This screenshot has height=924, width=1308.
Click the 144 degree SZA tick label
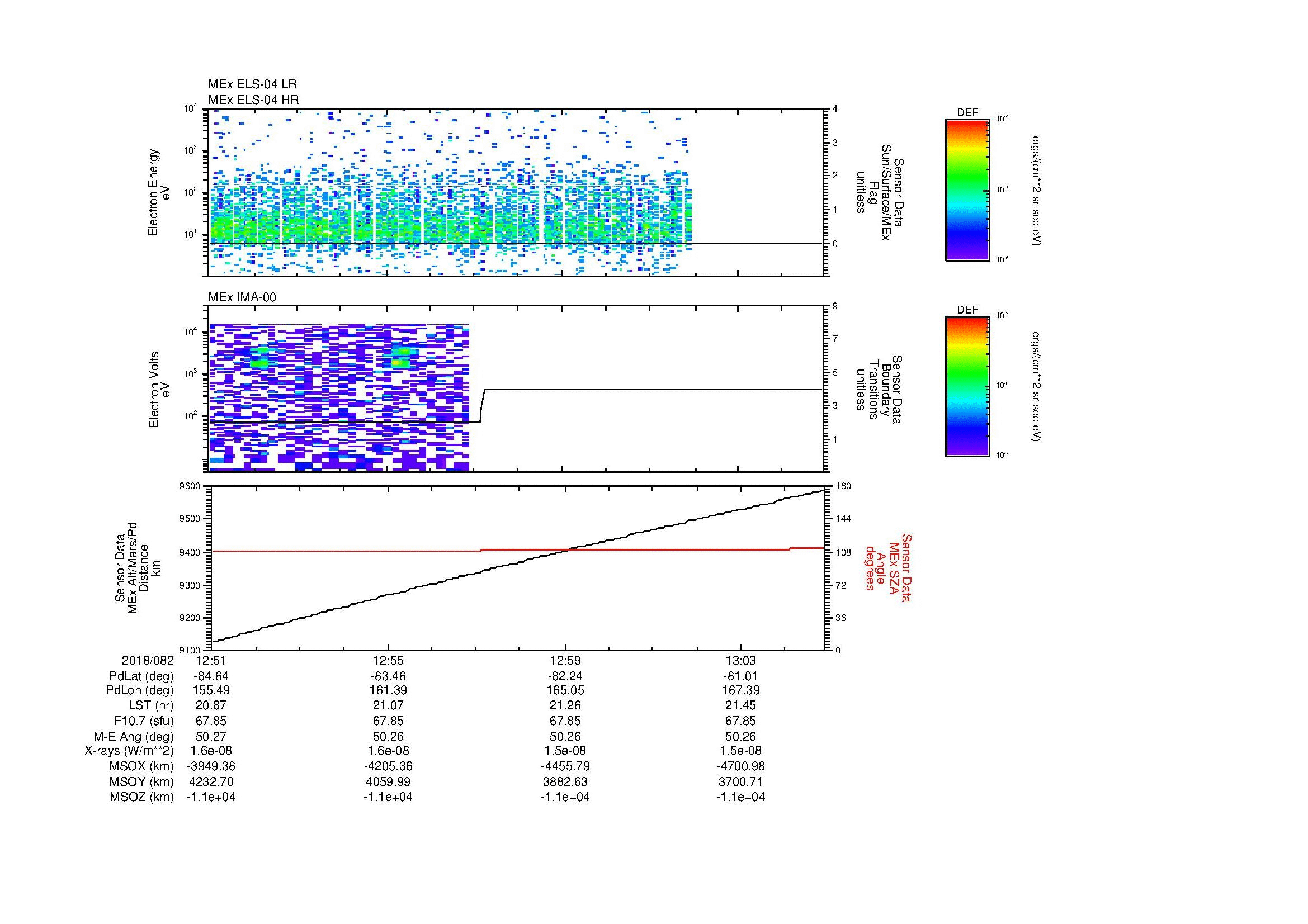click(843, 519)
